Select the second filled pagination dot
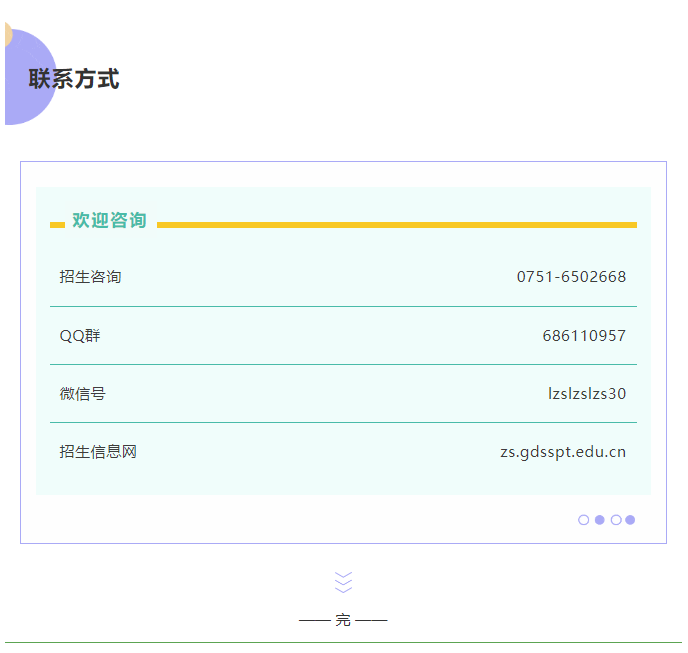The width and height of the screenshot is (688, 653). coord(599,520)
